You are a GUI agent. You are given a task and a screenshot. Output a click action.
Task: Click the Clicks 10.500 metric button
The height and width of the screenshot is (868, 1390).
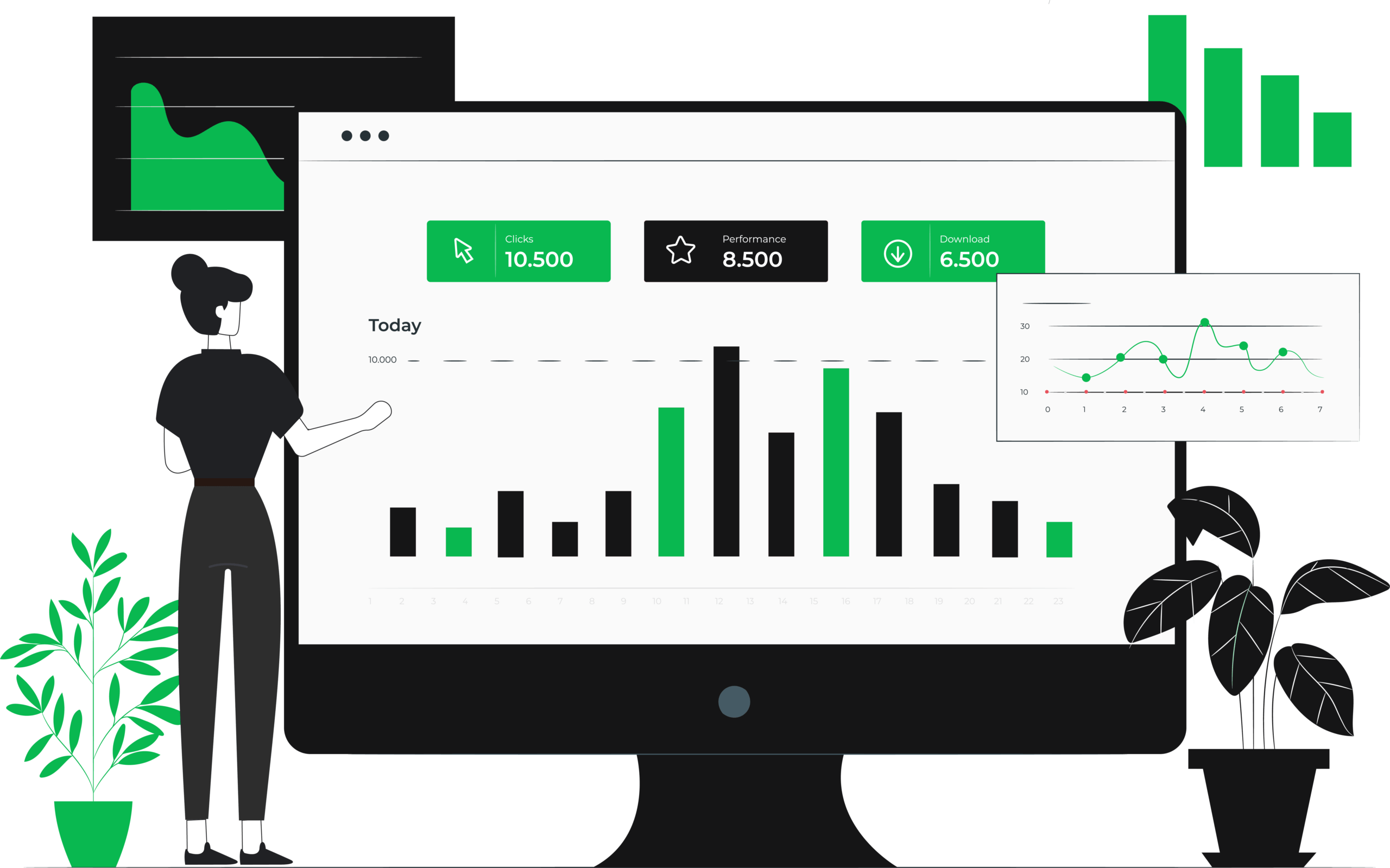click(x=516, y=252)
